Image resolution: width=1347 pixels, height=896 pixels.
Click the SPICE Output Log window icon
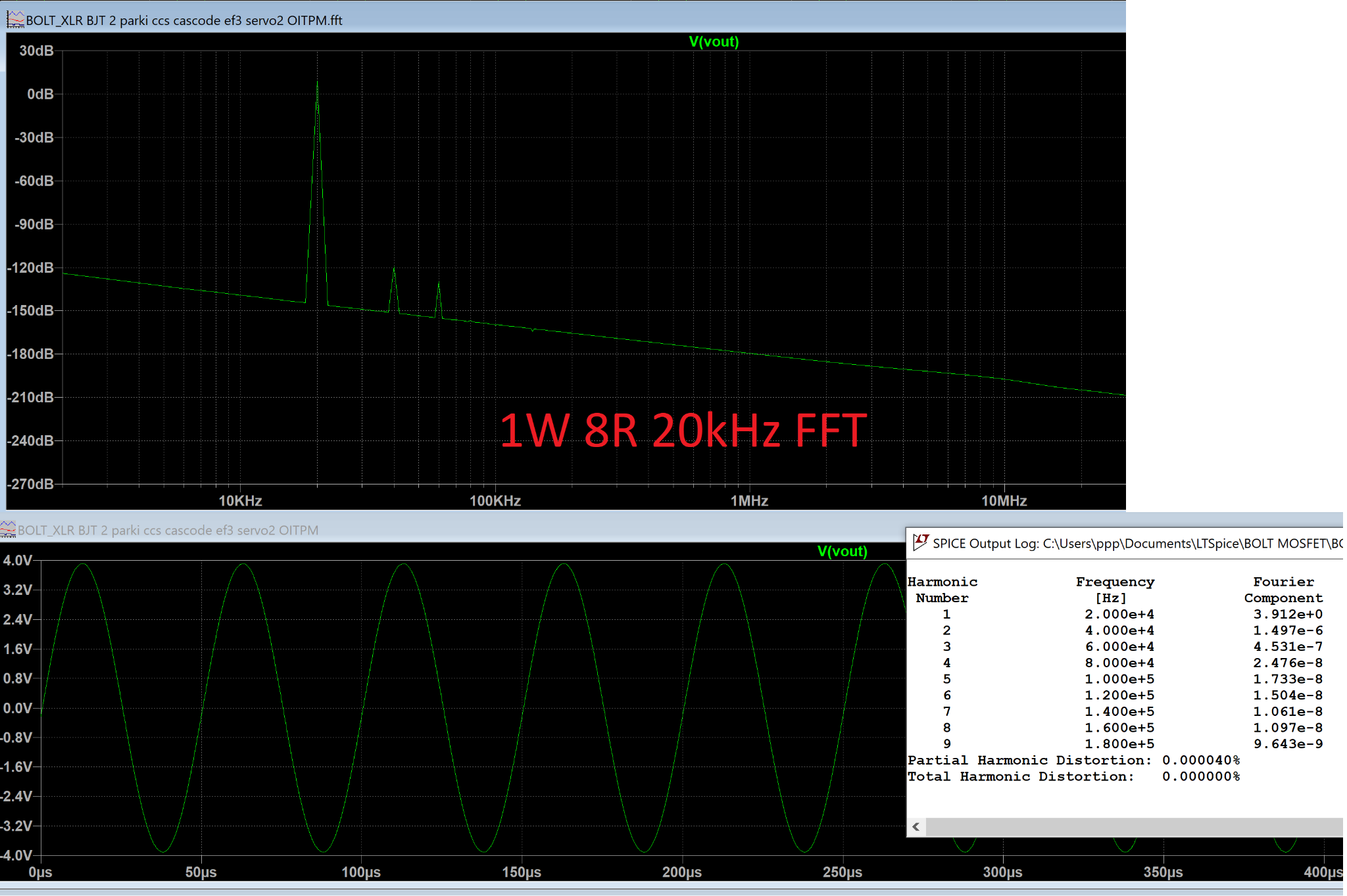point(921,542)
